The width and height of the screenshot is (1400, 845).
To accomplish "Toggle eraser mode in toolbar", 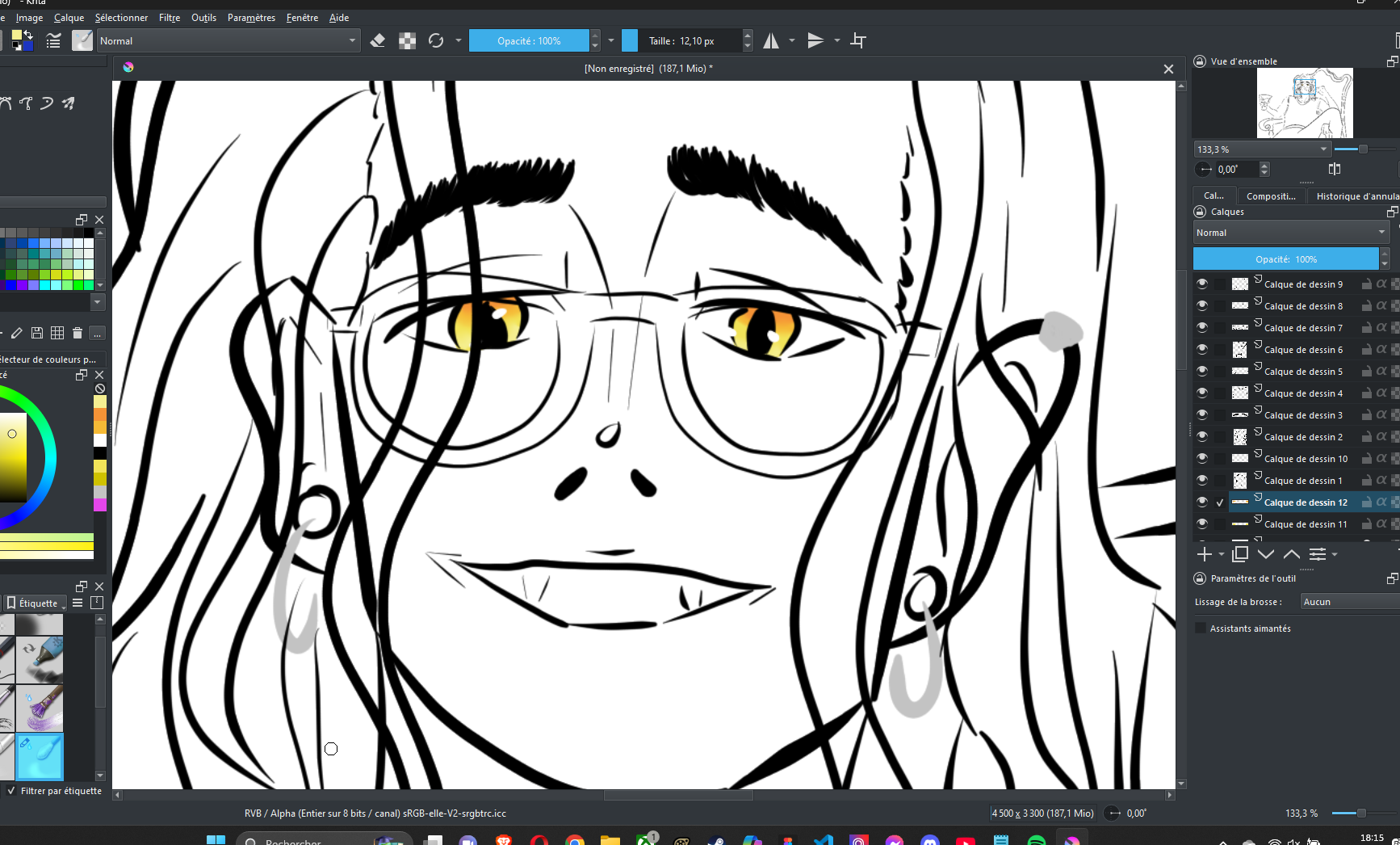I will [x=377, y=40].
